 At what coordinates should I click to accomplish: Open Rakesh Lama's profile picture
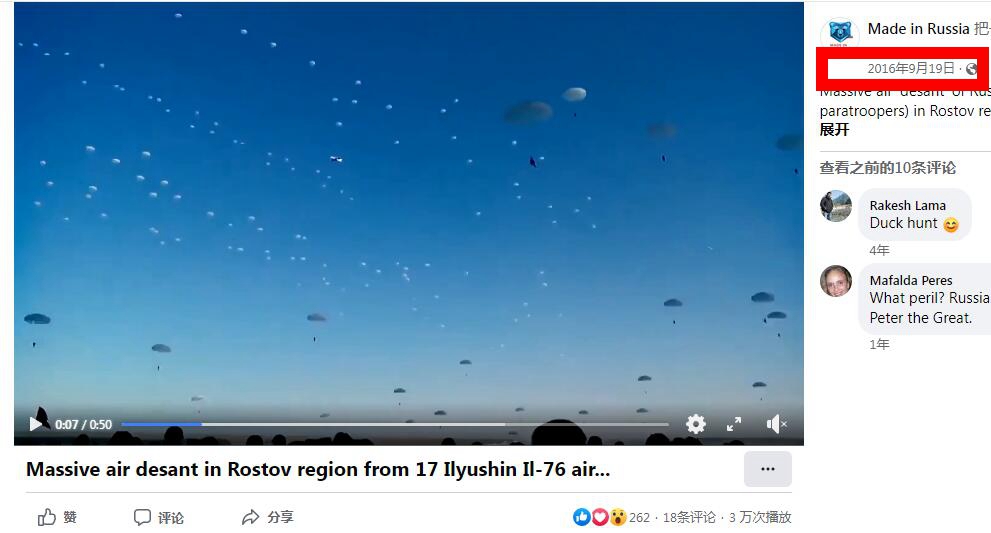836,206
